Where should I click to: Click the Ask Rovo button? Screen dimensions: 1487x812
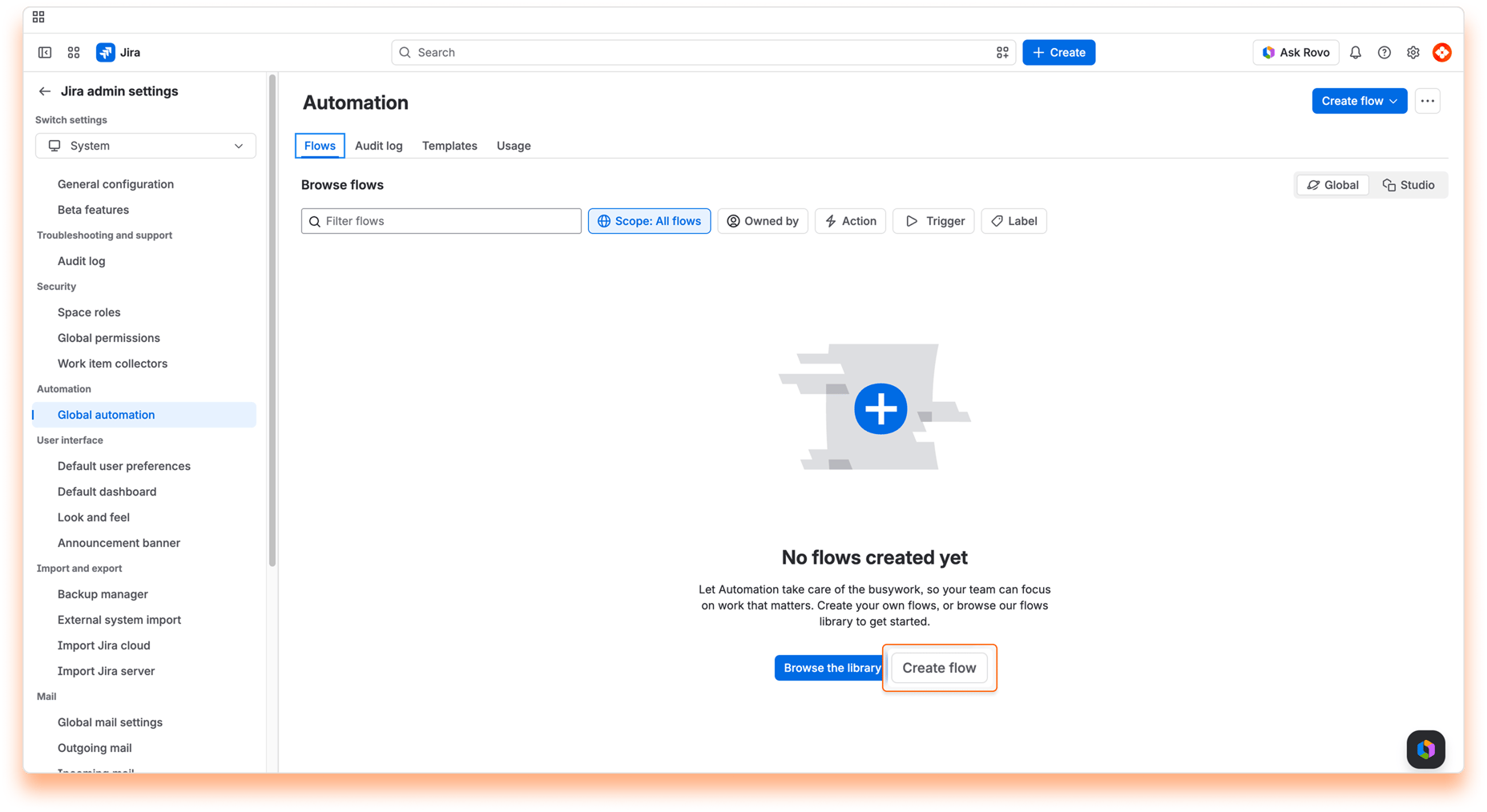coord(1296,53)
